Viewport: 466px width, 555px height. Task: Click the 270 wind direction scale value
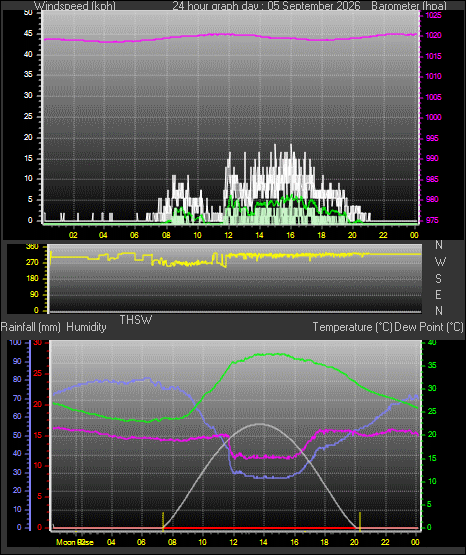pos(32,262)
